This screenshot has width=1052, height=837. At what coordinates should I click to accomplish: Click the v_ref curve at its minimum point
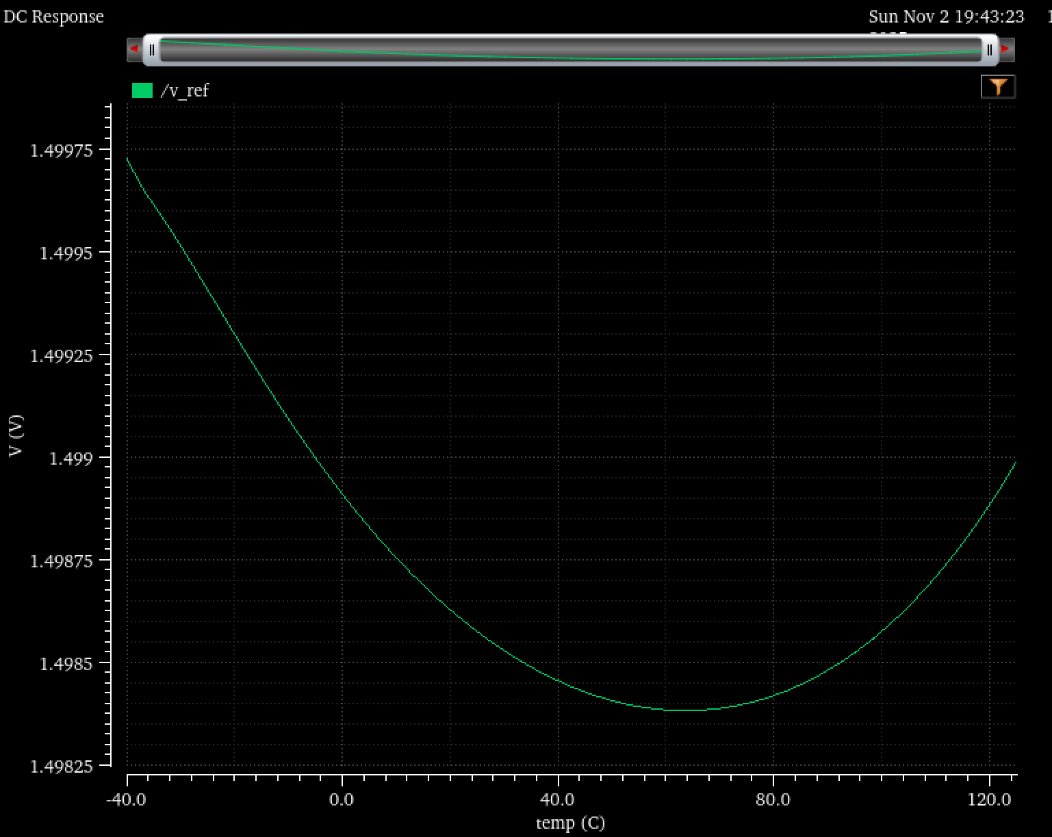684,710
